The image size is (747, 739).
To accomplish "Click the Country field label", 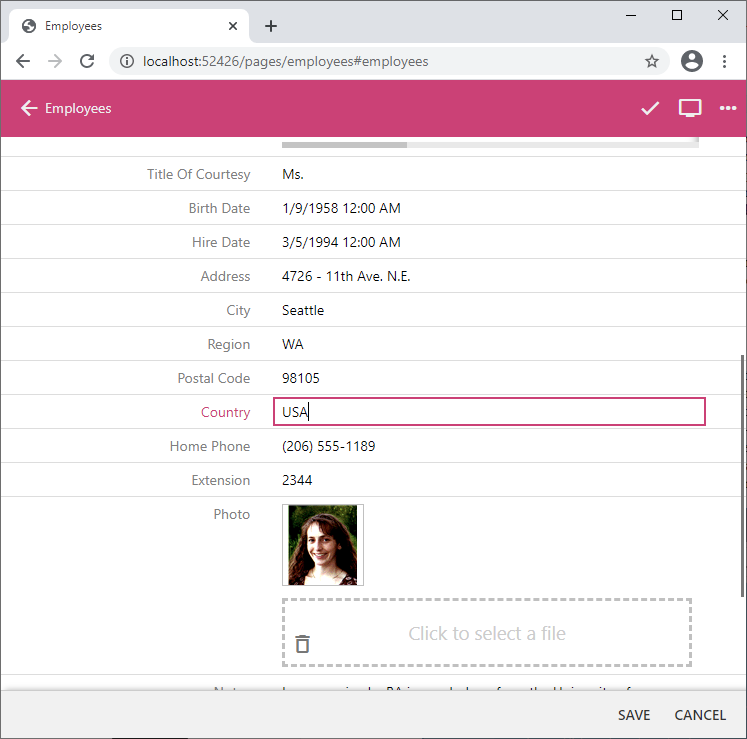I will (225, 412).
